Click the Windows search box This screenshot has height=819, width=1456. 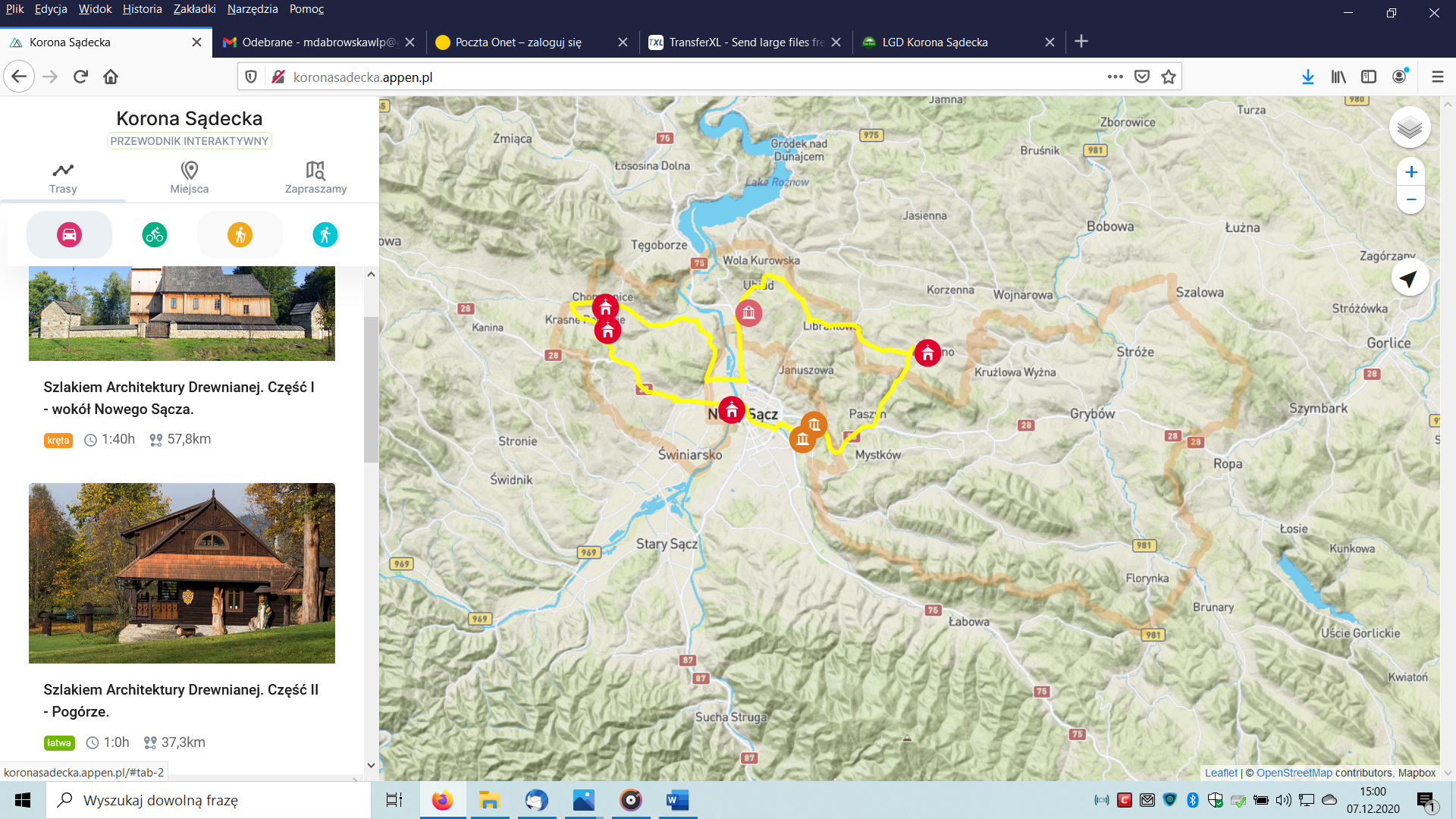tap(209, 800)
